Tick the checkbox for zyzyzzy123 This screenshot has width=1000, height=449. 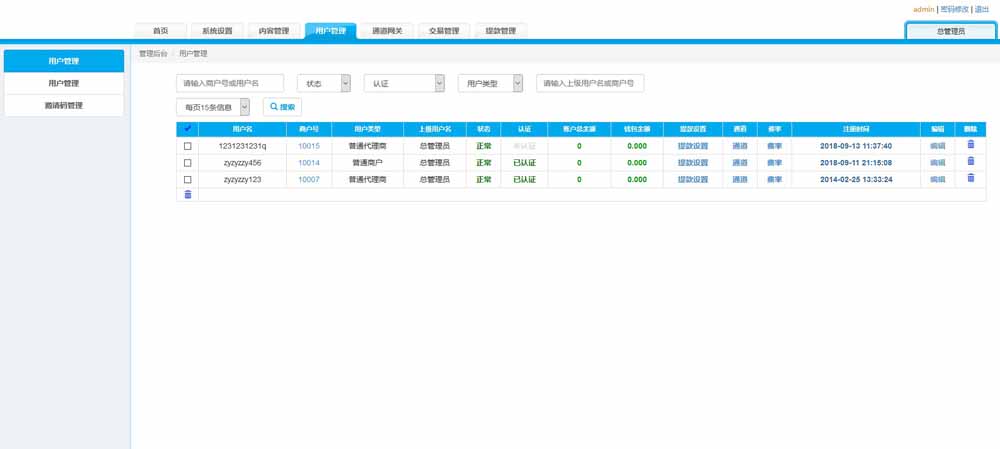coord(187,179)
